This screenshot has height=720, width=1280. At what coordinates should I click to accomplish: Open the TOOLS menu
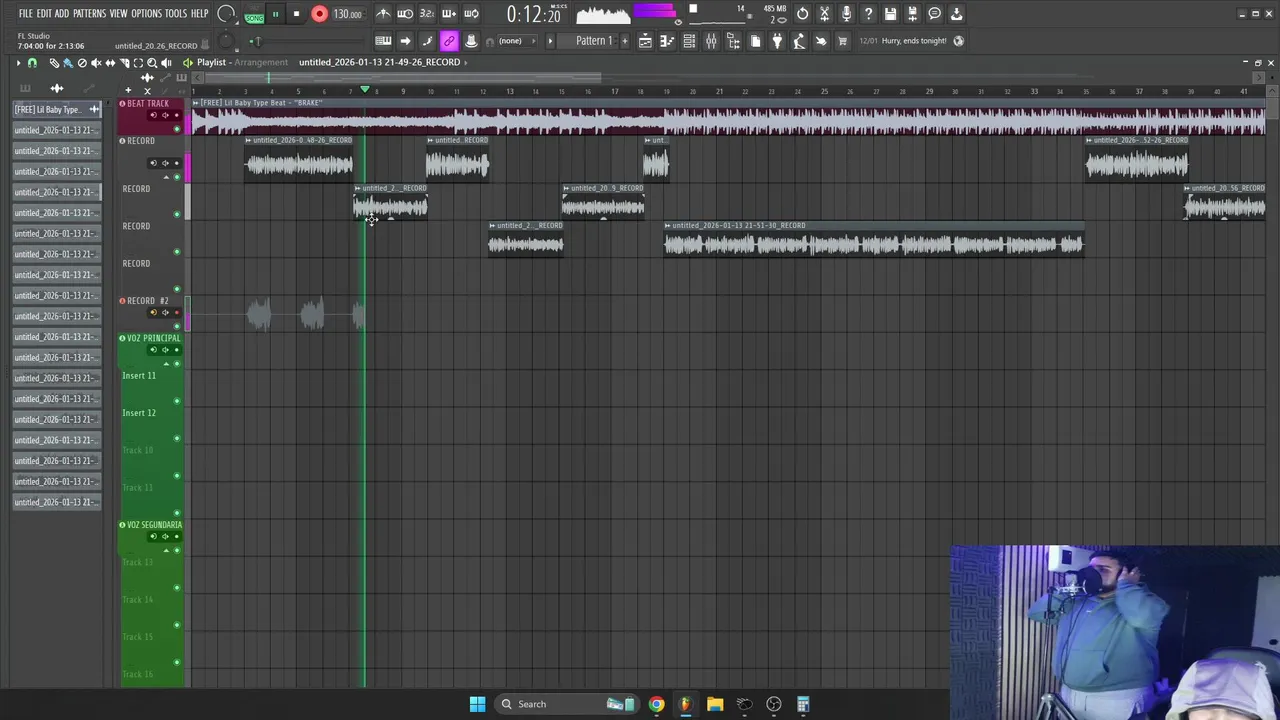click(176, 14)
